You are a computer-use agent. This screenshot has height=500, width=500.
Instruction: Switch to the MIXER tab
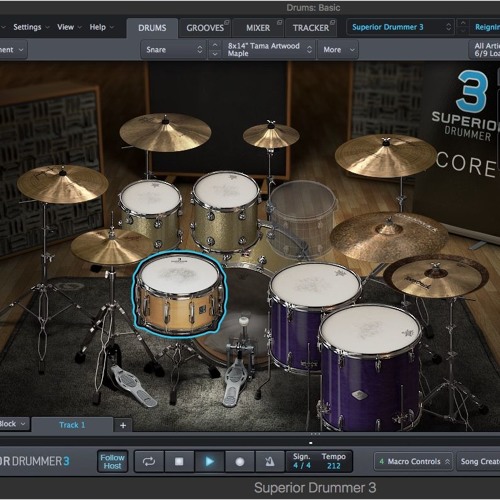[258, 28]
